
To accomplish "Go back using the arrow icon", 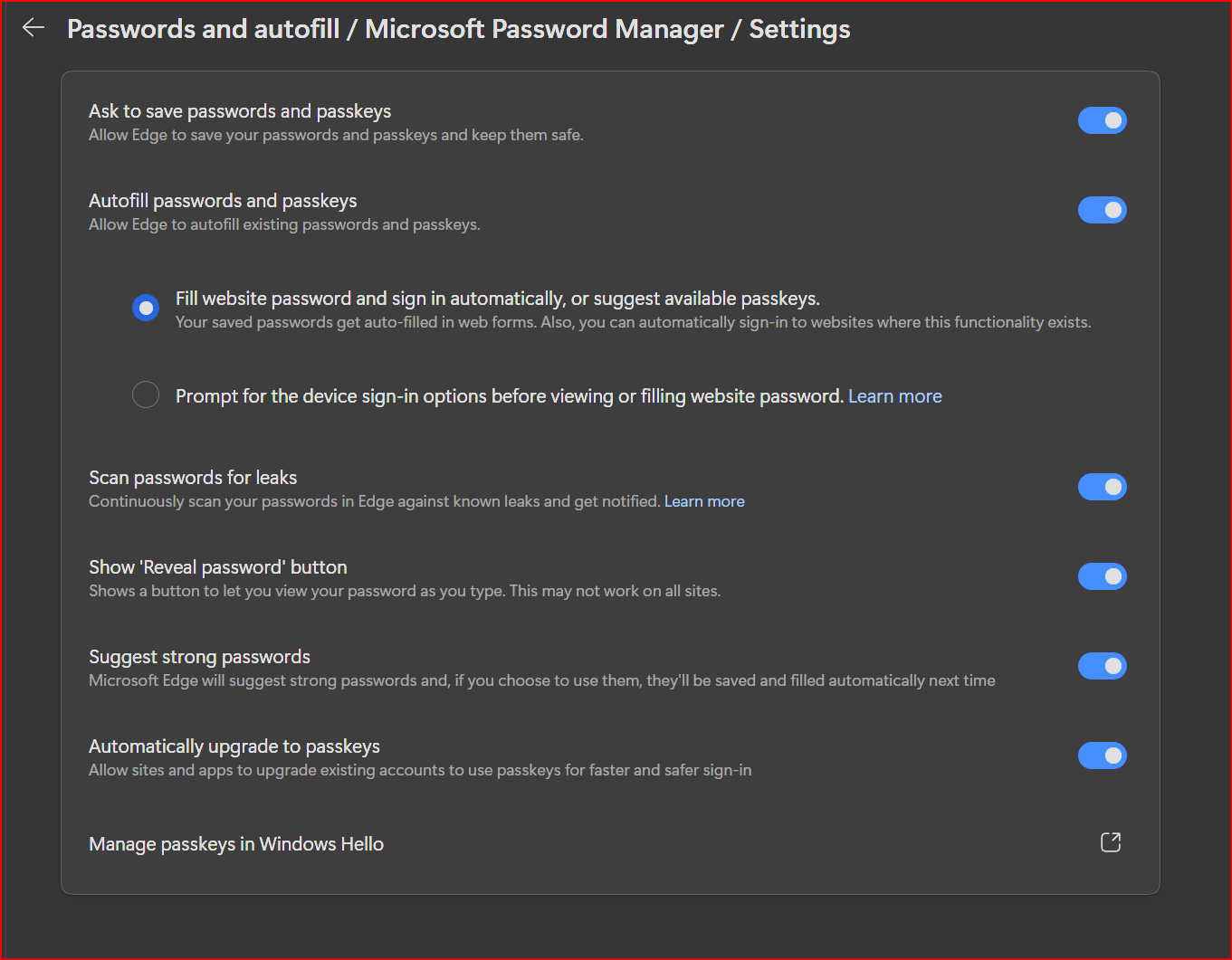I will [33, 28].
